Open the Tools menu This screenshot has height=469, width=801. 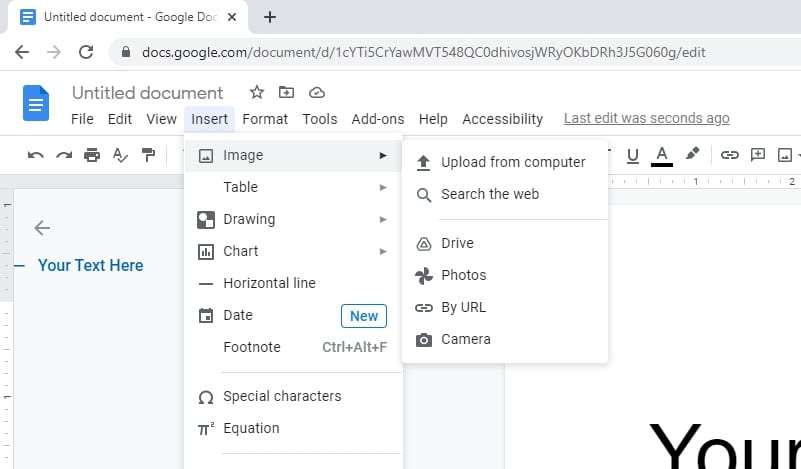[320, 119]
